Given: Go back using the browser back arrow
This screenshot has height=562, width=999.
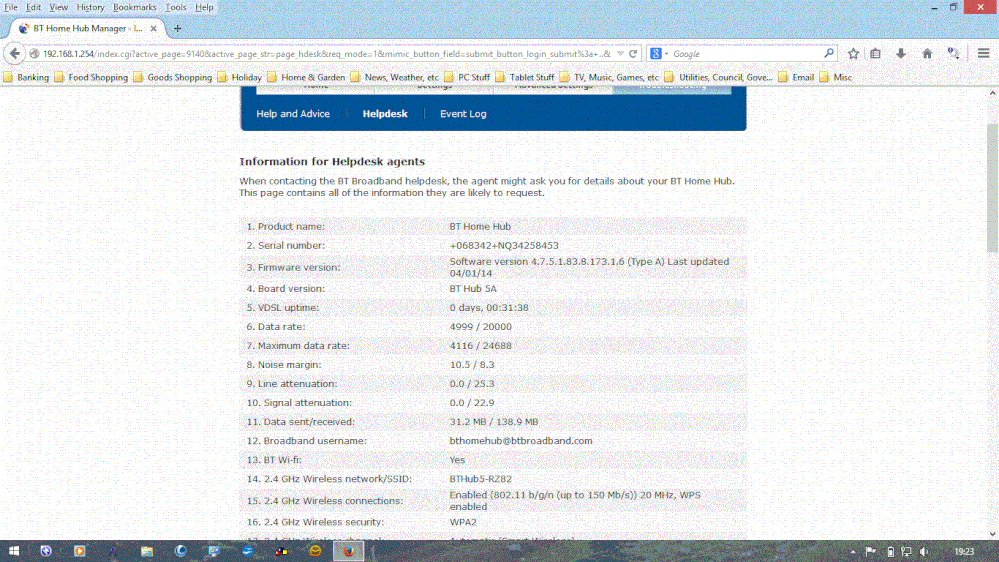Looking at the screenshot, I should 15,54.
